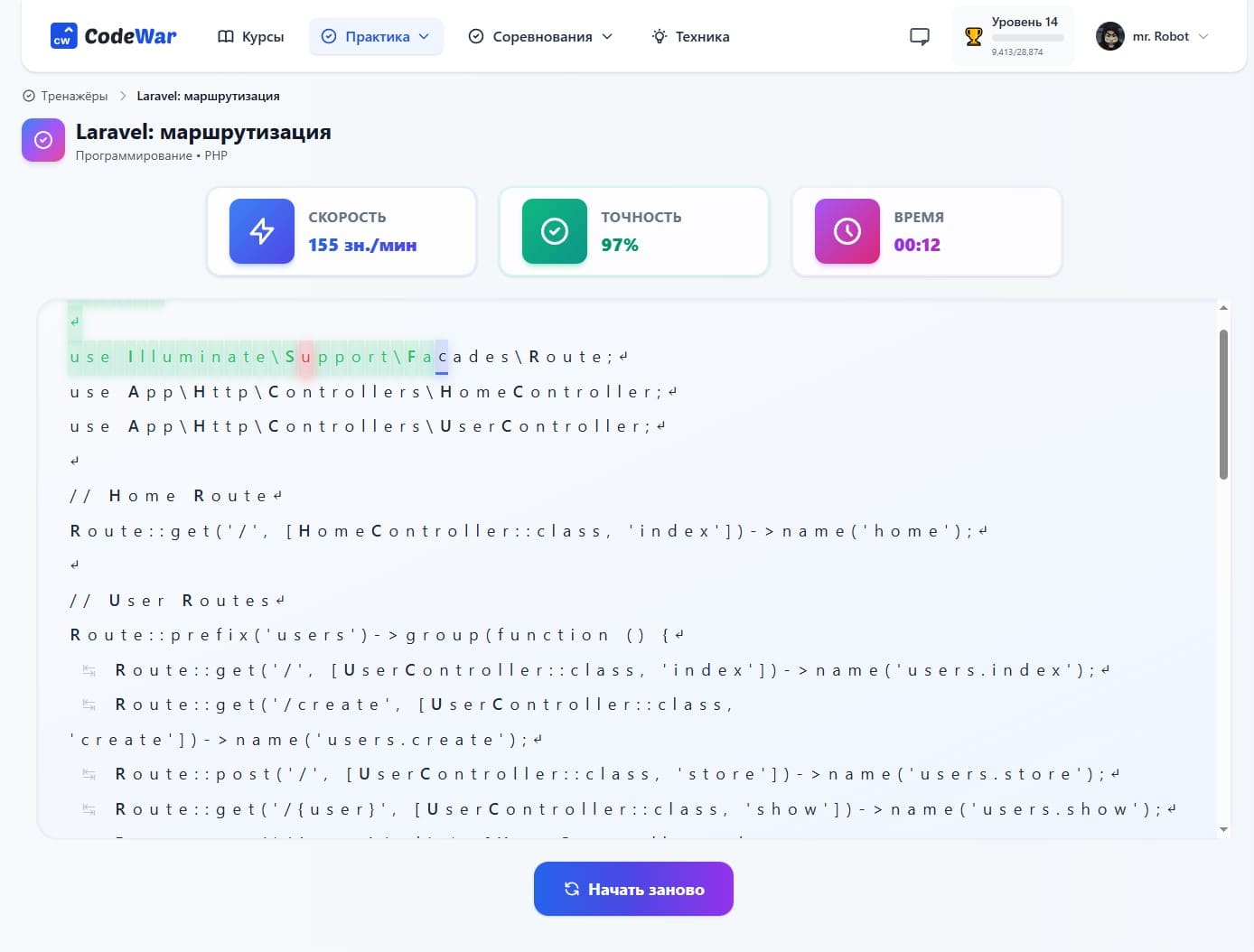Click the book icon beside Курсы
The image size is (1254, 952).
(226, 36)
